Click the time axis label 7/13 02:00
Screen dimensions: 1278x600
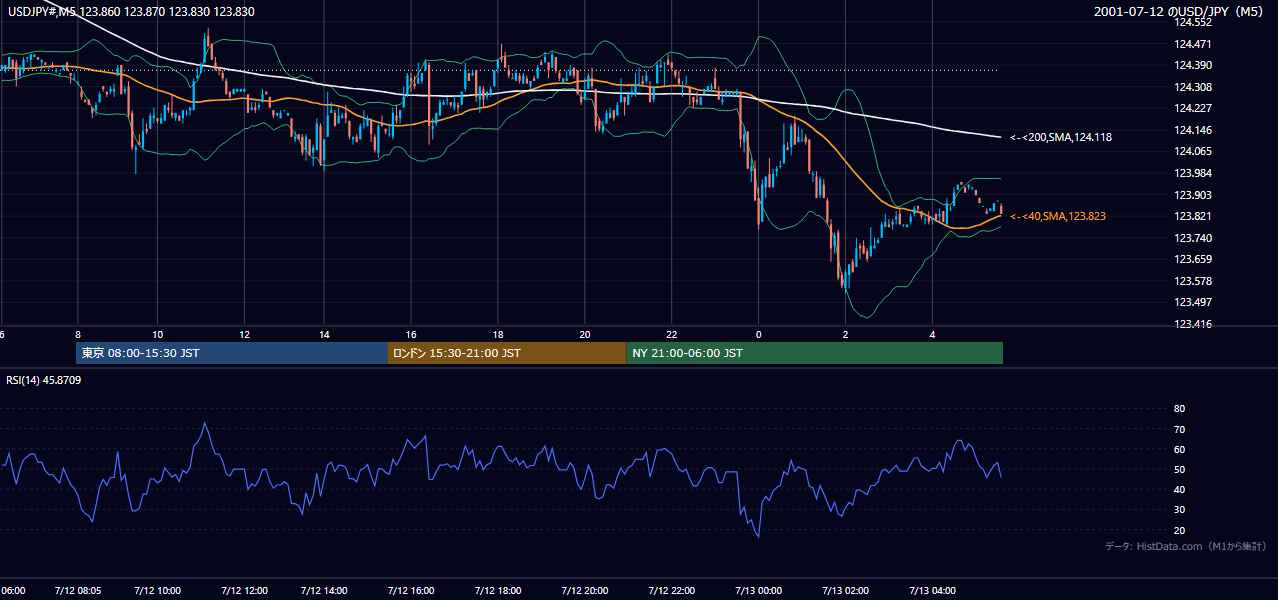pyautogui.click(x=845, y=590)
